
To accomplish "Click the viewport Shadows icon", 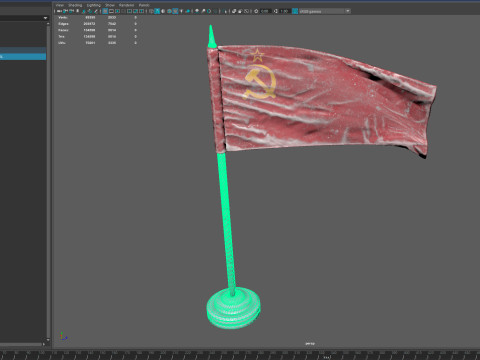I will click(188, 11).
